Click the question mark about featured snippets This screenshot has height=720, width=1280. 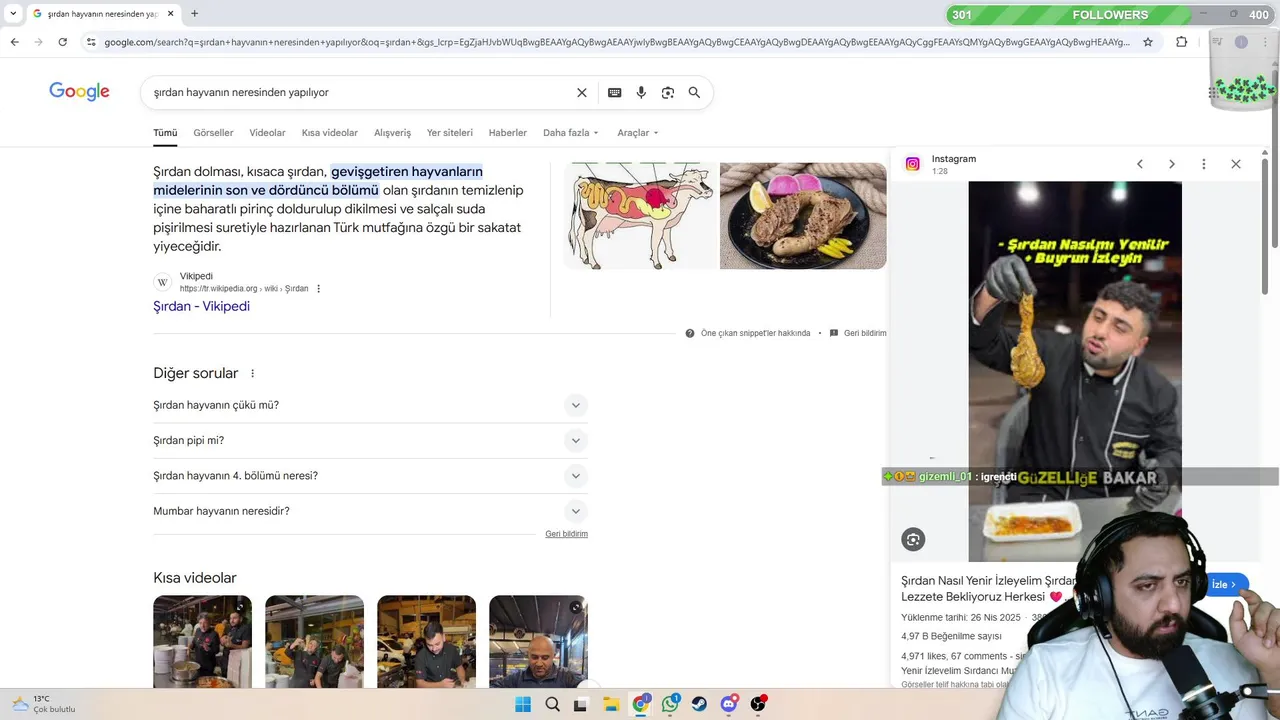[690, 333]
